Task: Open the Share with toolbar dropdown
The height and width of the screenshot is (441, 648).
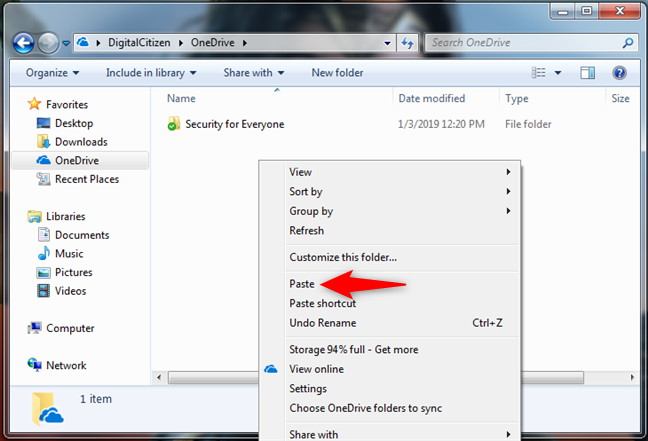Action: pyautogui.click(x=254, y=73)
